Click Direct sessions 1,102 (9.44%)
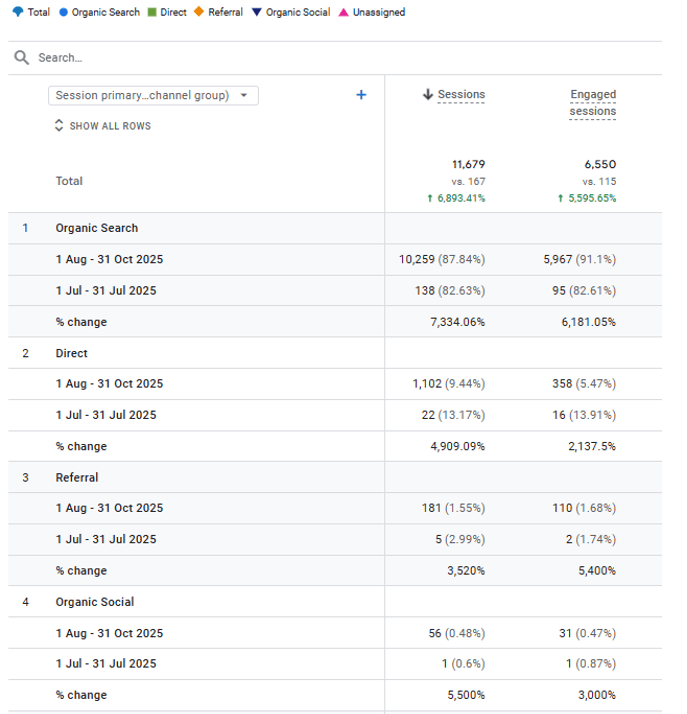Viewport: 687px width, 714px height. (449, 384)
